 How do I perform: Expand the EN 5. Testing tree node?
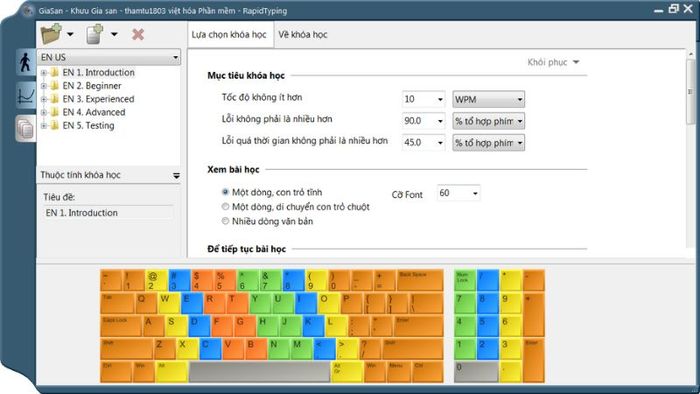pos(44,126)
